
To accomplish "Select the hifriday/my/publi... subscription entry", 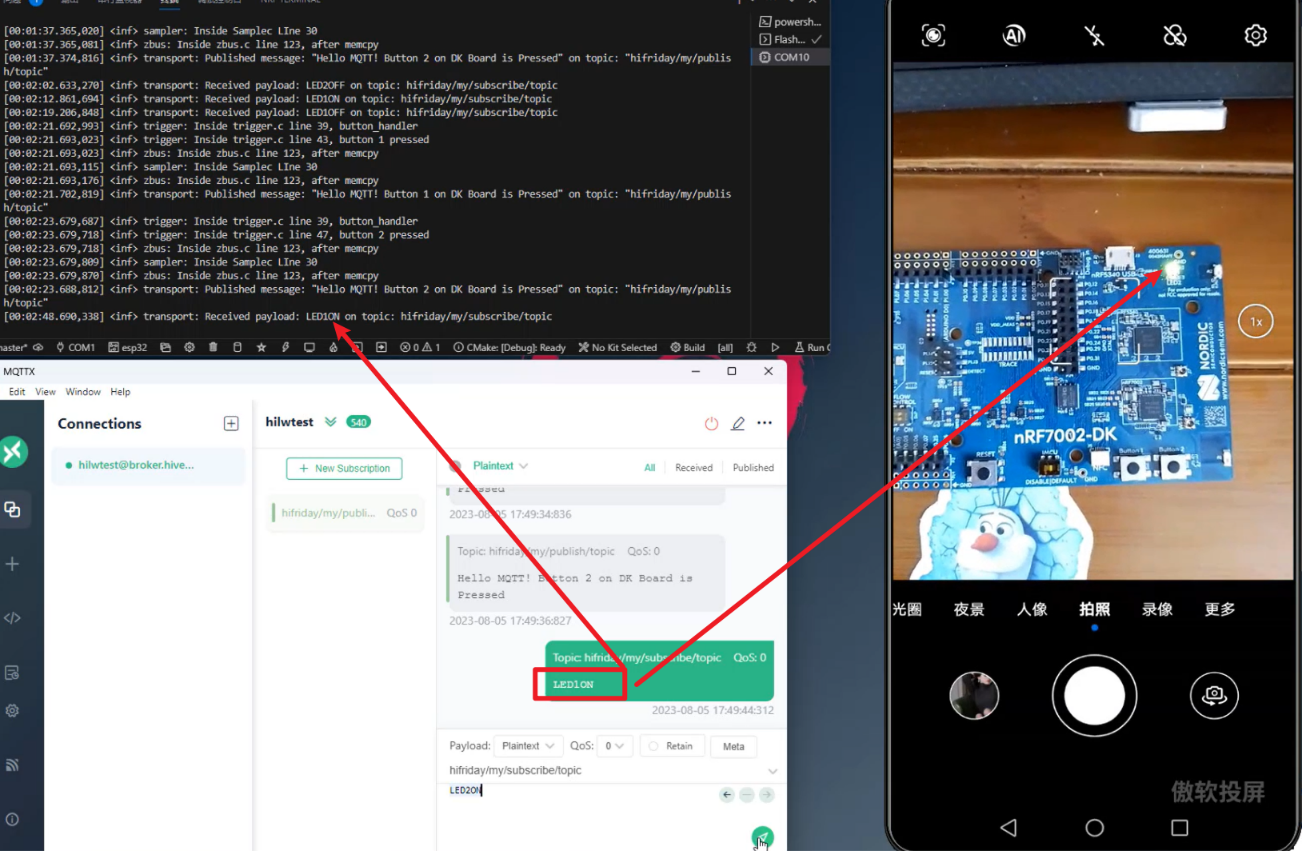I will point(347,513).
